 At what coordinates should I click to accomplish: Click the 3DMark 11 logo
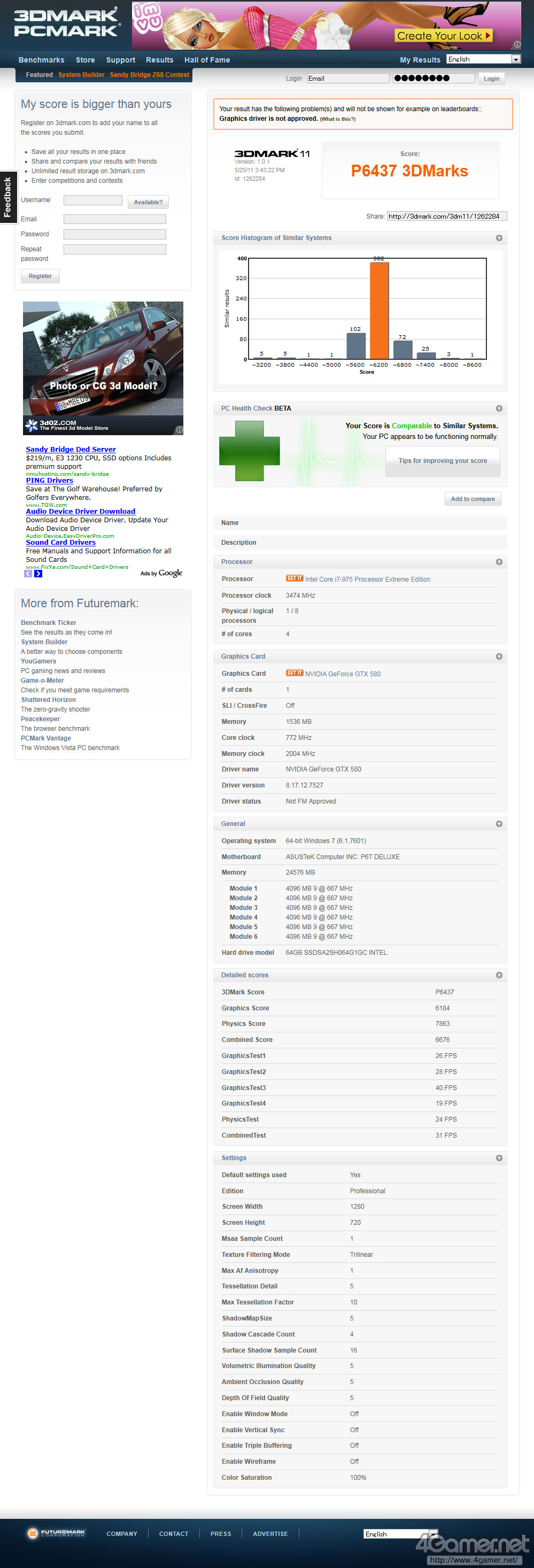coord(272,154)
